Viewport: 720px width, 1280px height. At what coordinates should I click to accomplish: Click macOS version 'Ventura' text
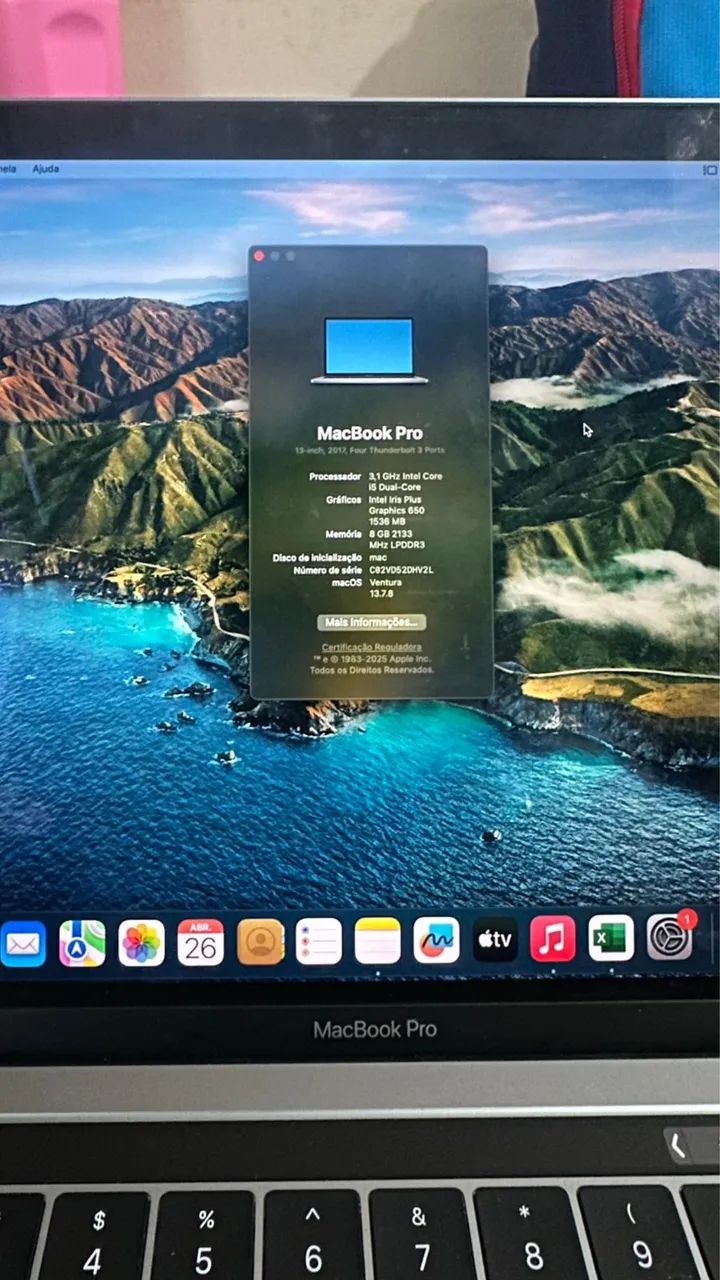click(x=385, y=581)
